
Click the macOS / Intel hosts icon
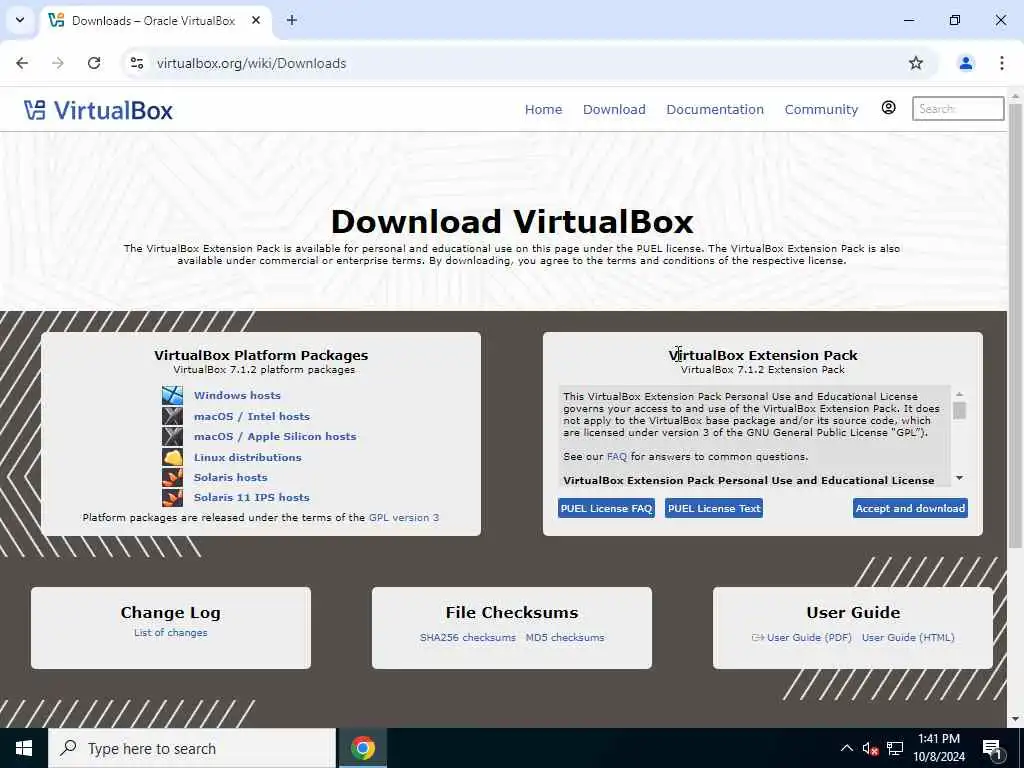point(172,416)
